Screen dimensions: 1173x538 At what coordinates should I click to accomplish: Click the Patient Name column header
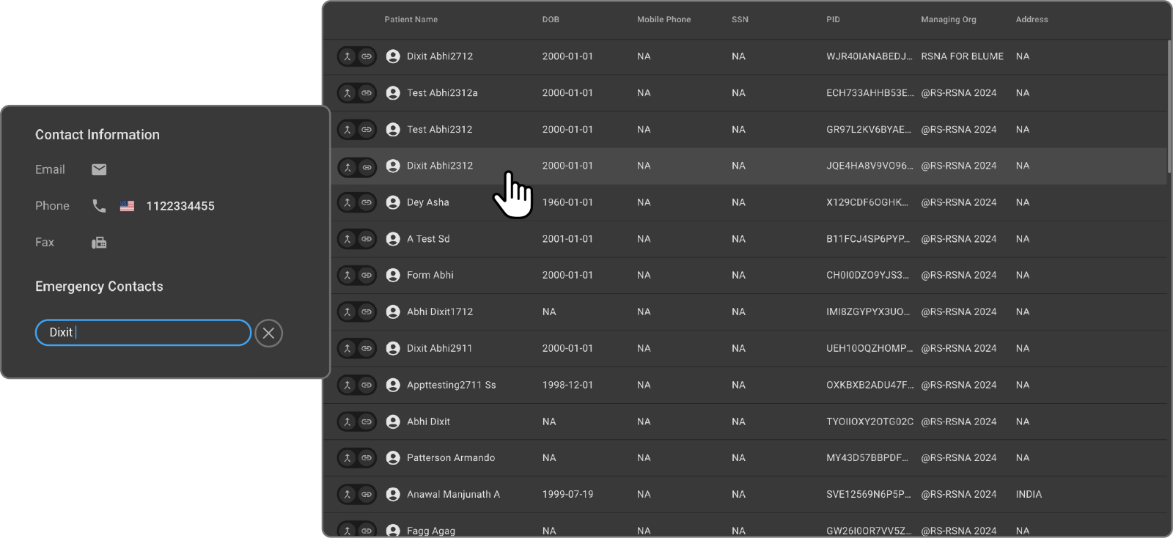coord(411,20)
